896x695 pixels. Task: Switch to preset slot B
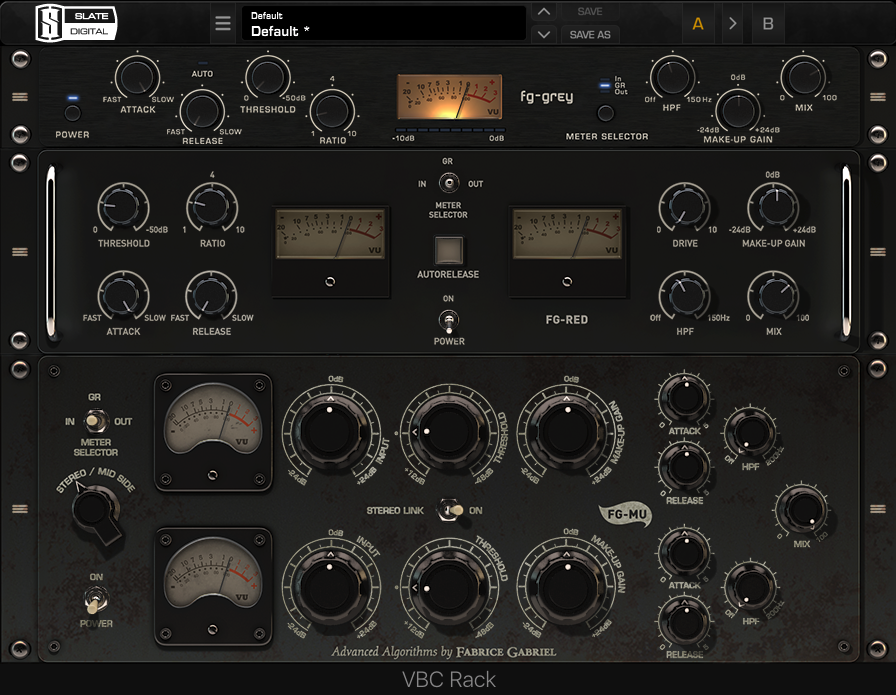768,23
